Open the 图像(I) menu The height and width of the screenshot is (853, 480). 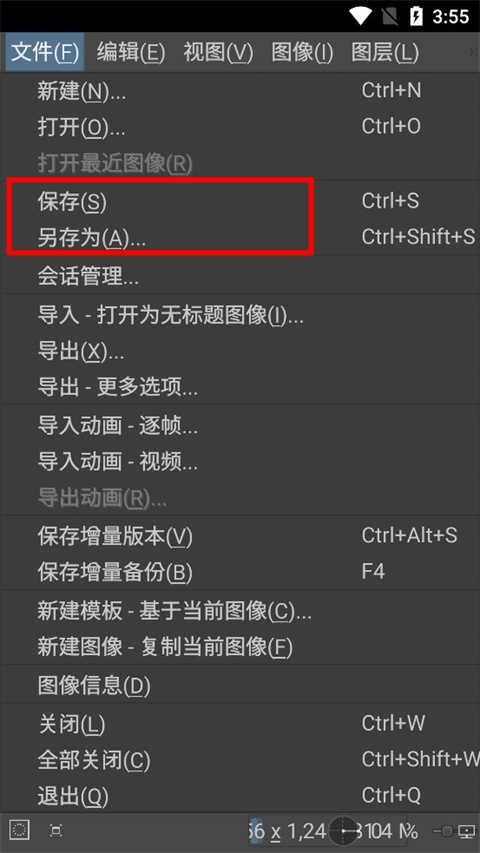[302, 52]
